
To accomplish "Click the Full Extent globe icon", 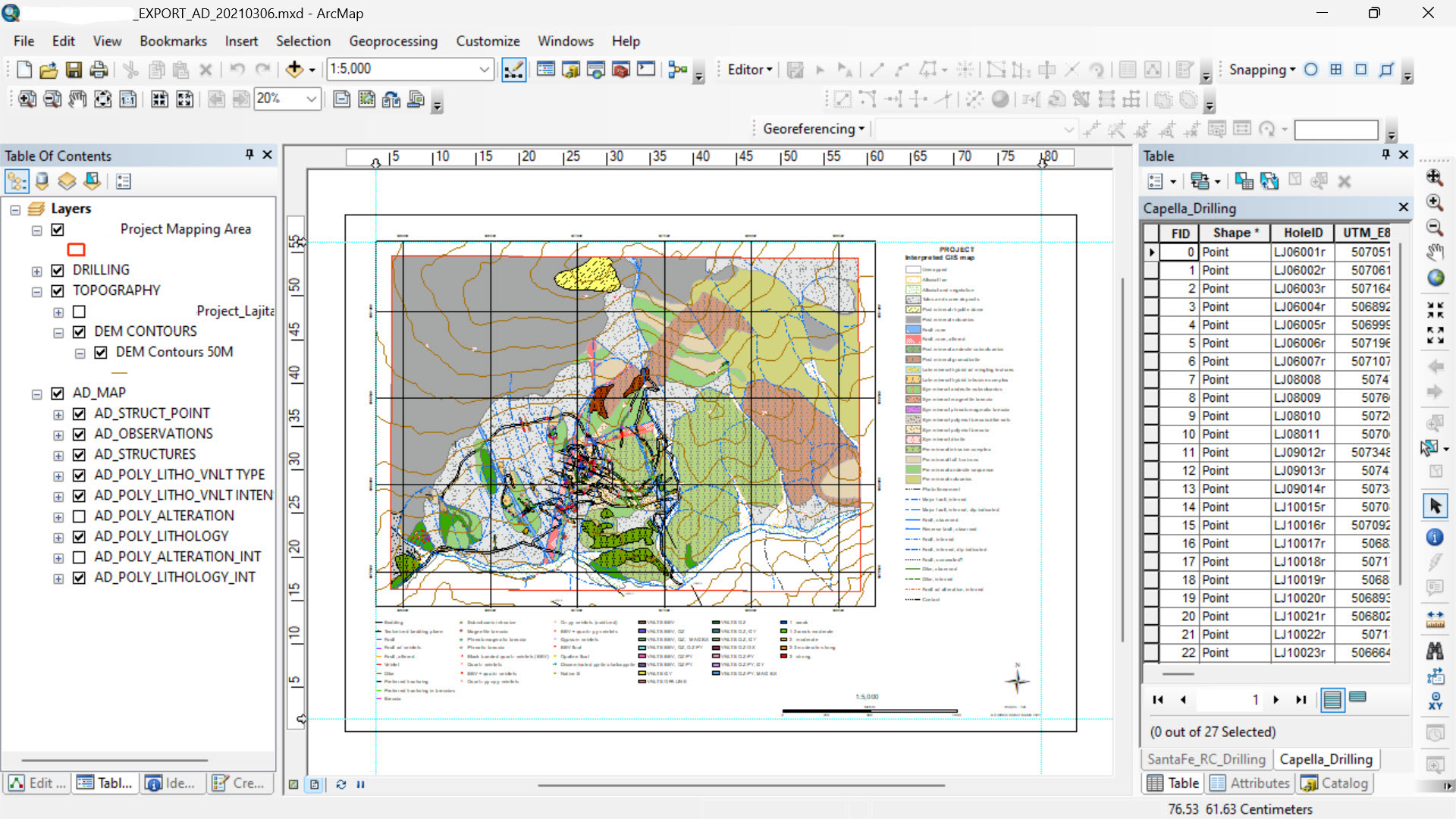I will coord(1435,278).
